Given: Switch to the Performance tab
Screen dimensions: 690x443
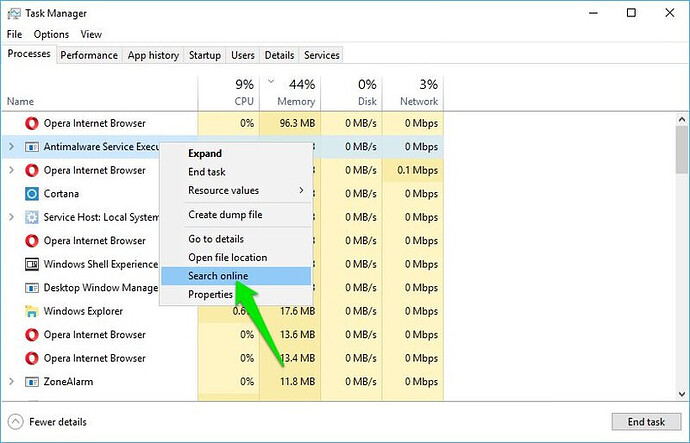Looking at the screenshot, I should 89,55.
